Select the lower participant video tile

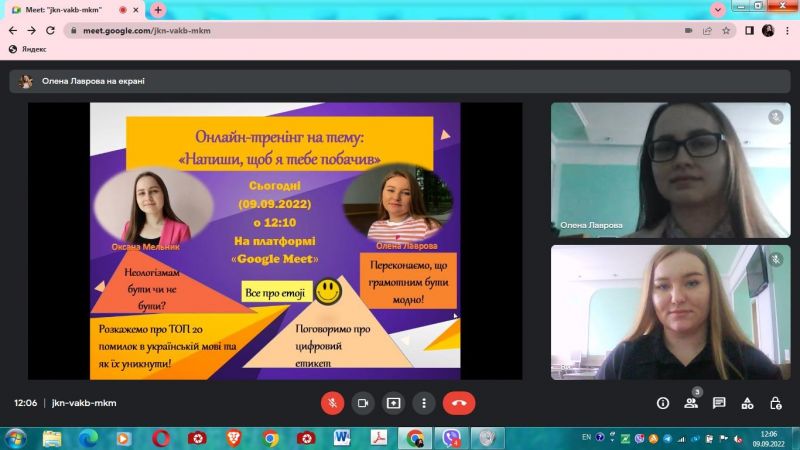[670, 312]
